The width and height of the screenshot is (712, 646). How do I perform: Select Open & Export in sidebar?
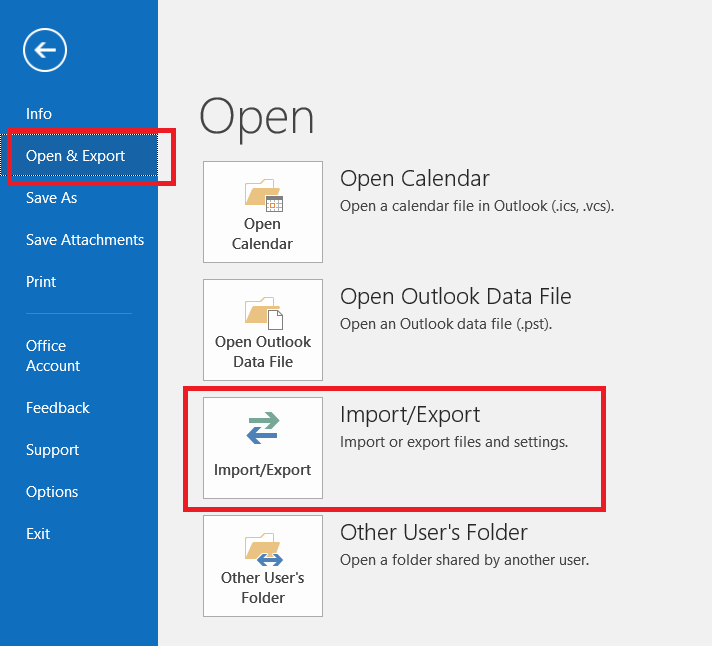tap(79, 155)
